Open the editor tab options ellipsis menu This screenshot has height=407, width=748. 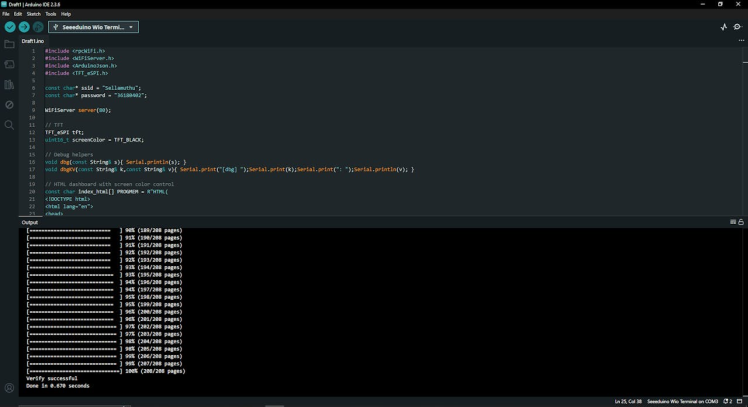coord(741,41)
